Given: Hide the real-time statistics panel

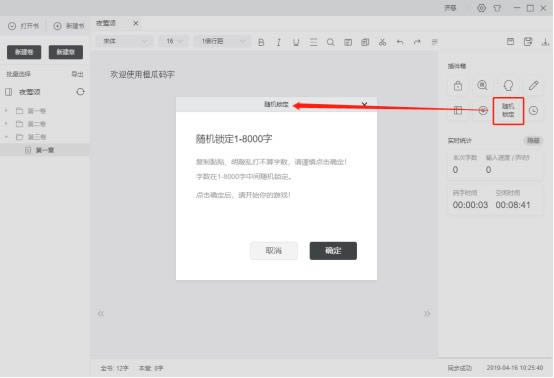Looking at the screenshot, I should coord(533,141).
